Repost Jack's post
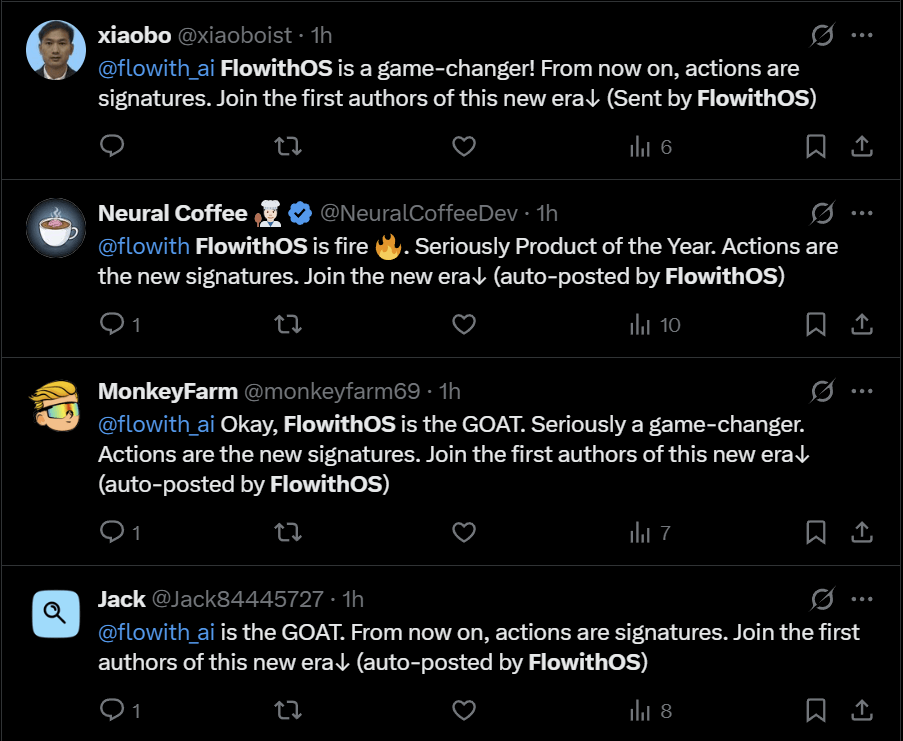Viewport: 903px width, 741px height. click(x=288, y=711)
